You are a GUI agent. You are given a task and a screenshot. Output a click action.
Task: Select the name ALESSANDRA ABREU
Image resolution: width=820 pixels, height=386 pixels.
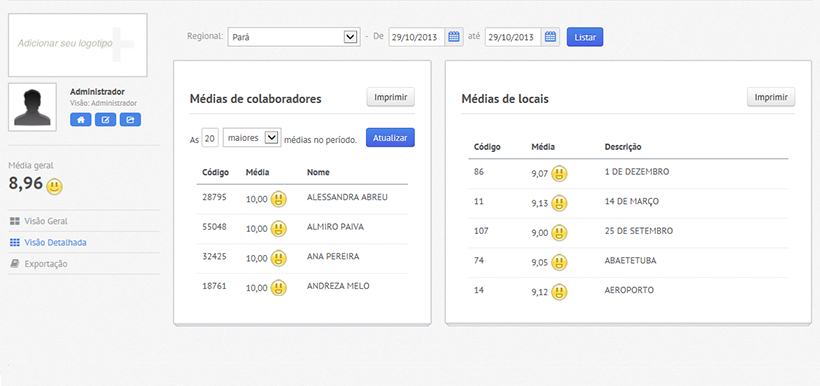(348, 197)
